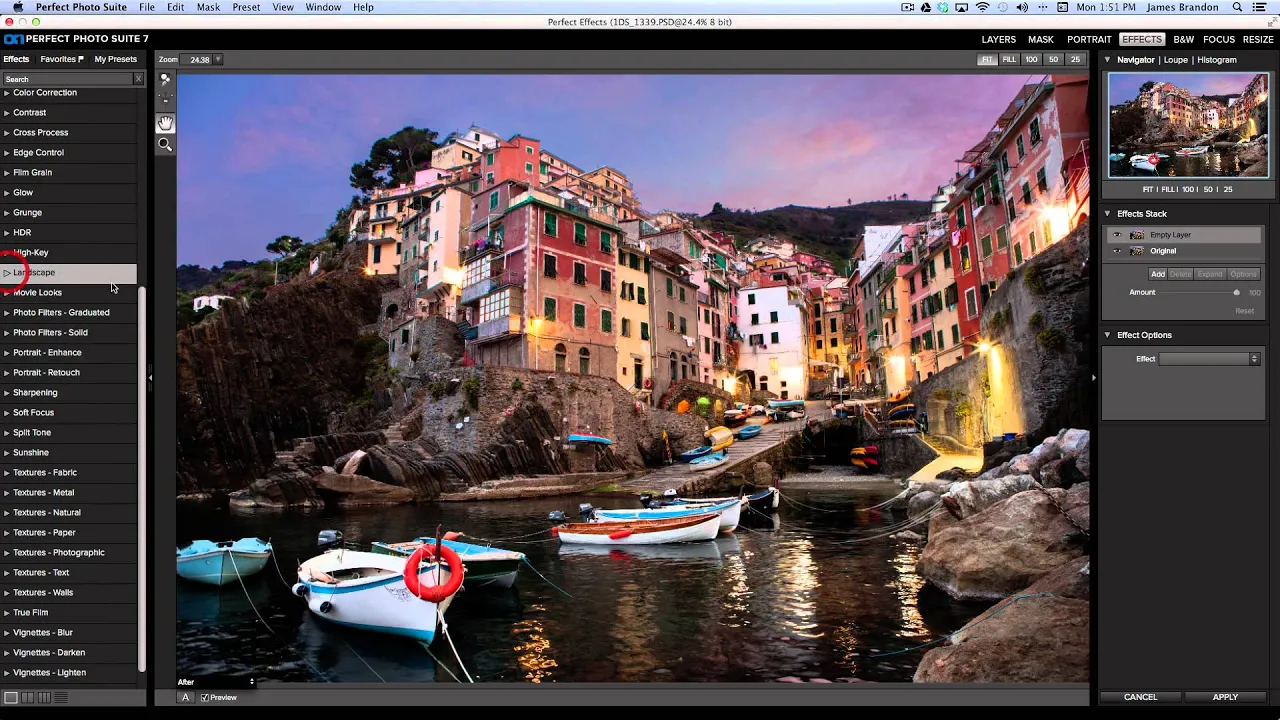Screen dimensions: 1280x720
Task: Open the Preset menu
Action: coord(246,7)
